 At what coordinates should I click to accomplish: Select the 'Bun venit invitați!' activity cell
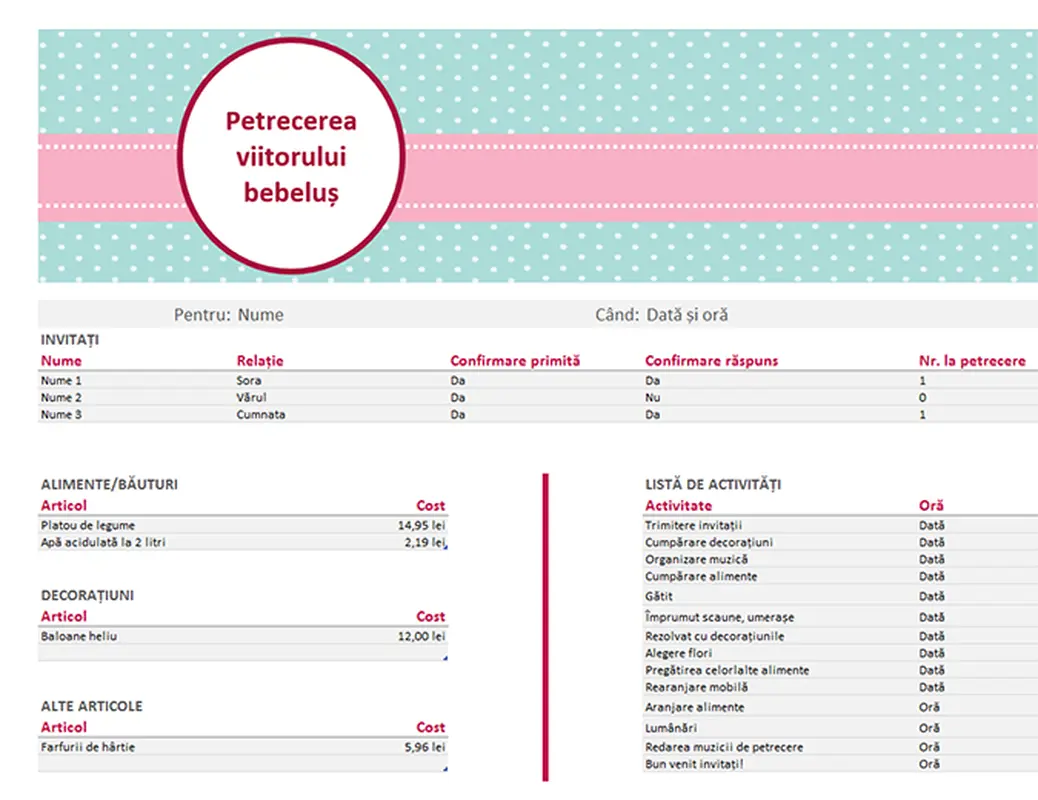click(694, 764)
